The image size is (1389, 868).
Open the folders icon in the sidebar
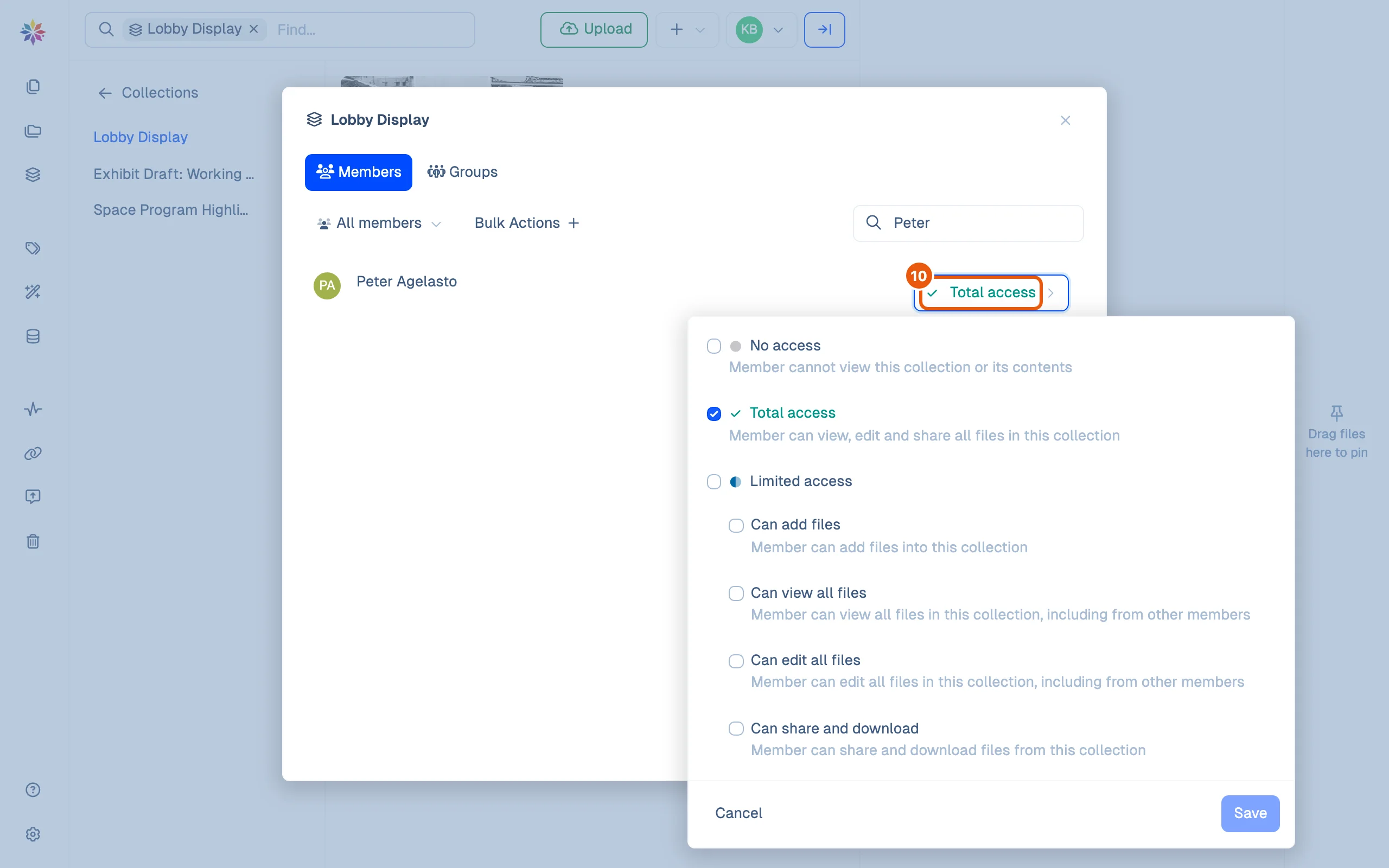tap(33, 131)
